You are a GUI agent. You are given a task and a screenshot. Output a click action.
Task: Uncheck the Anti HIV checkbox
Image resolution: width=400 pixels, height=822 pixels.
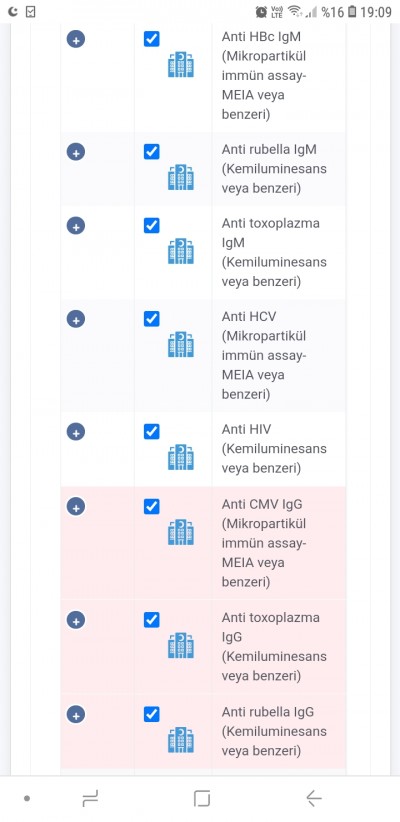coord(152,431)
